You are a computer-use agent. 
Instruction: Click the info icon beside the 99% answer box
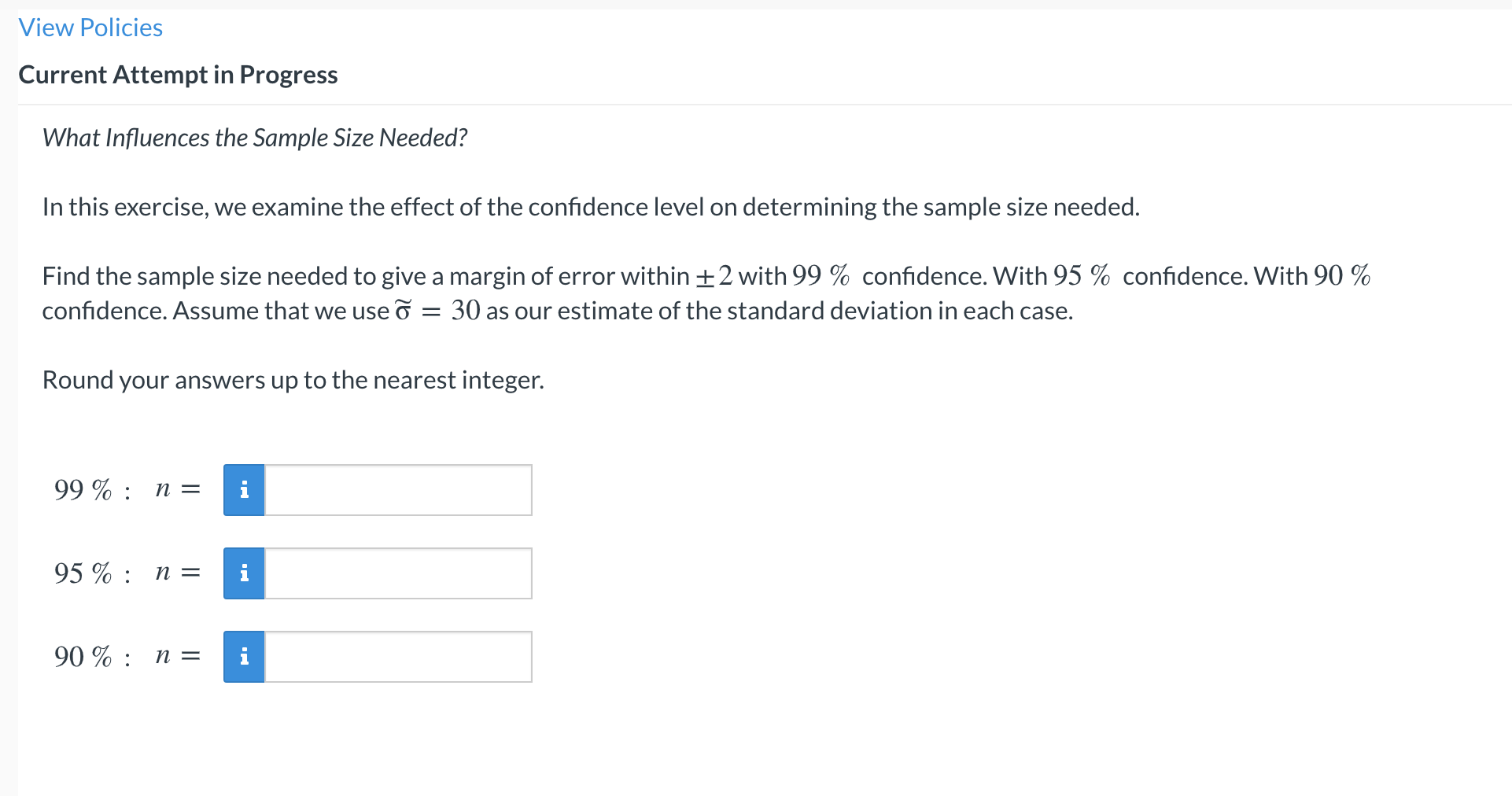tap(244, 489)
